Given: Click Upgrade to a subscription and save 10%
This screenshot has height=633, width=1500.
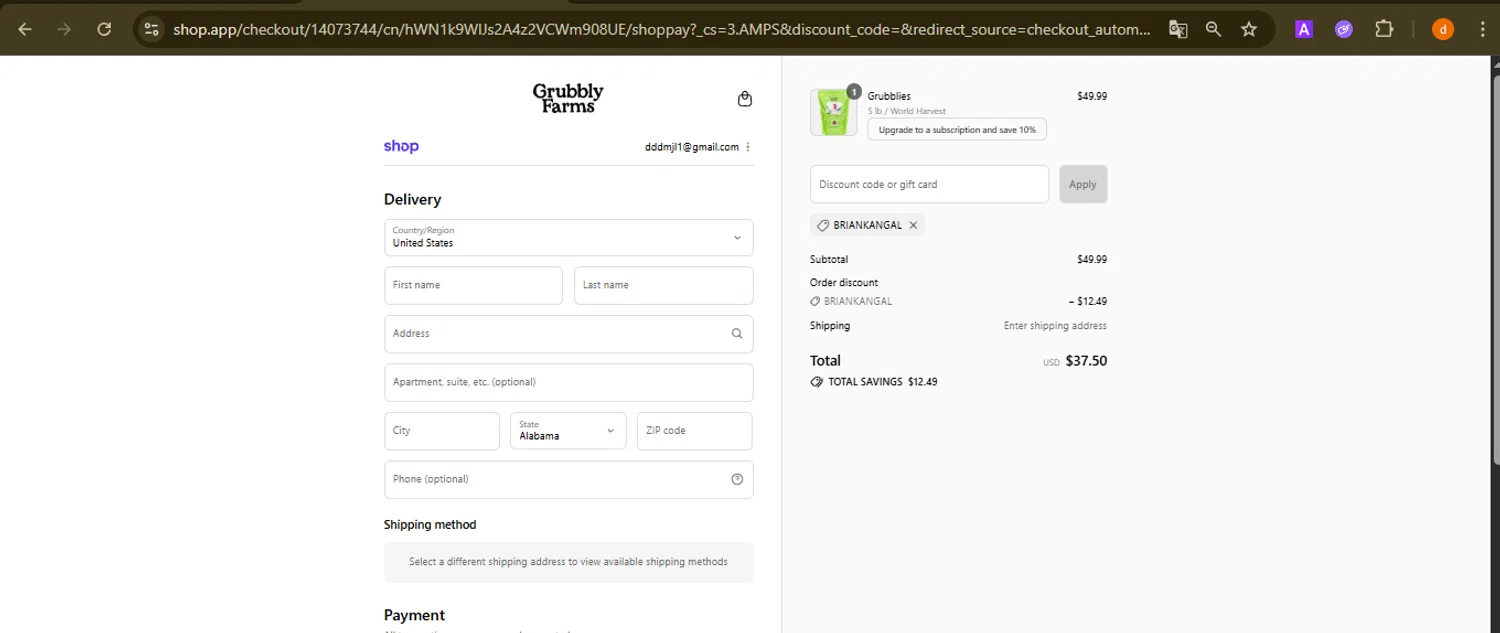Looking at the screenshot, I should [x=957, y=130].
